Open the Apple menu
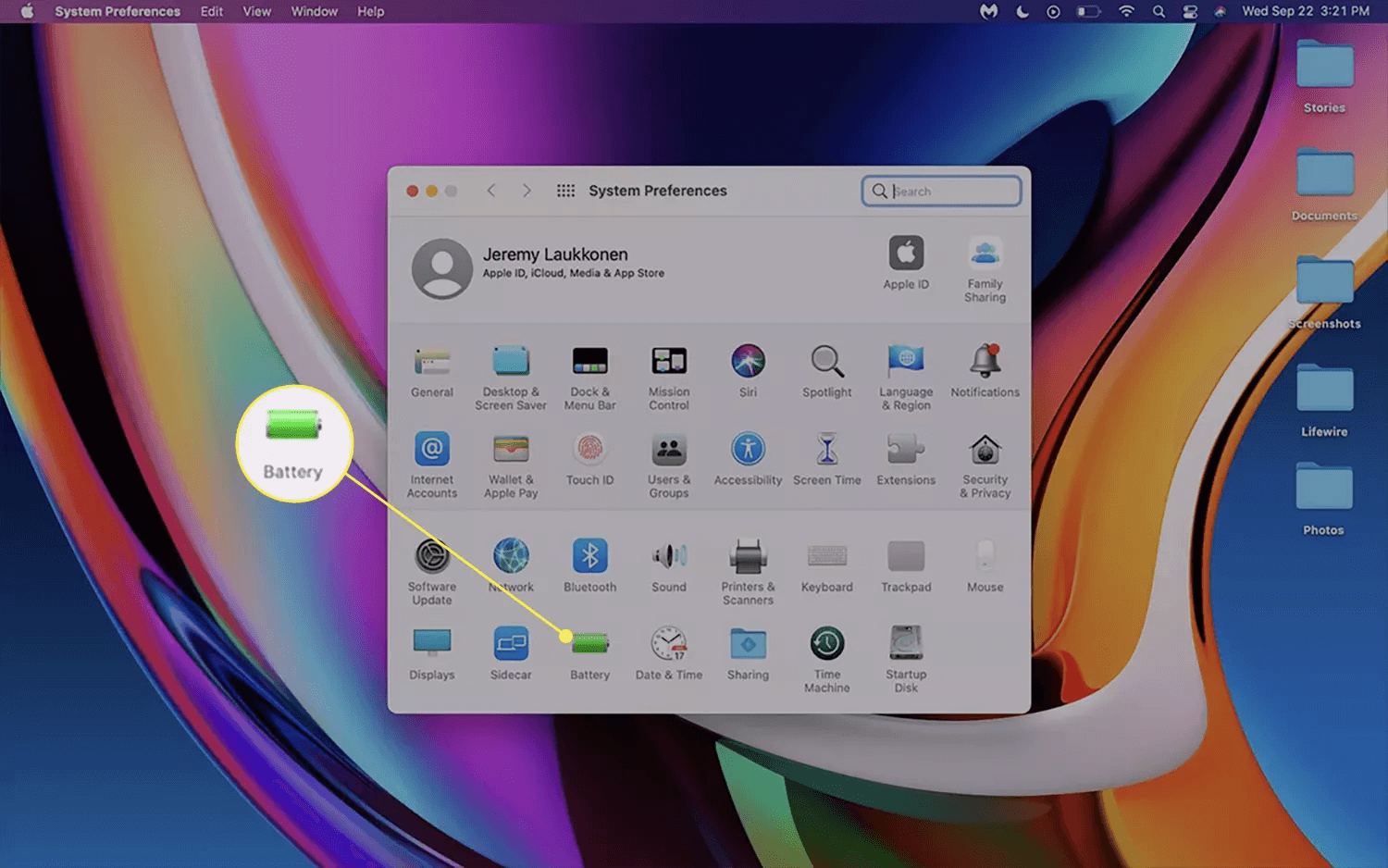 (27, 11)
